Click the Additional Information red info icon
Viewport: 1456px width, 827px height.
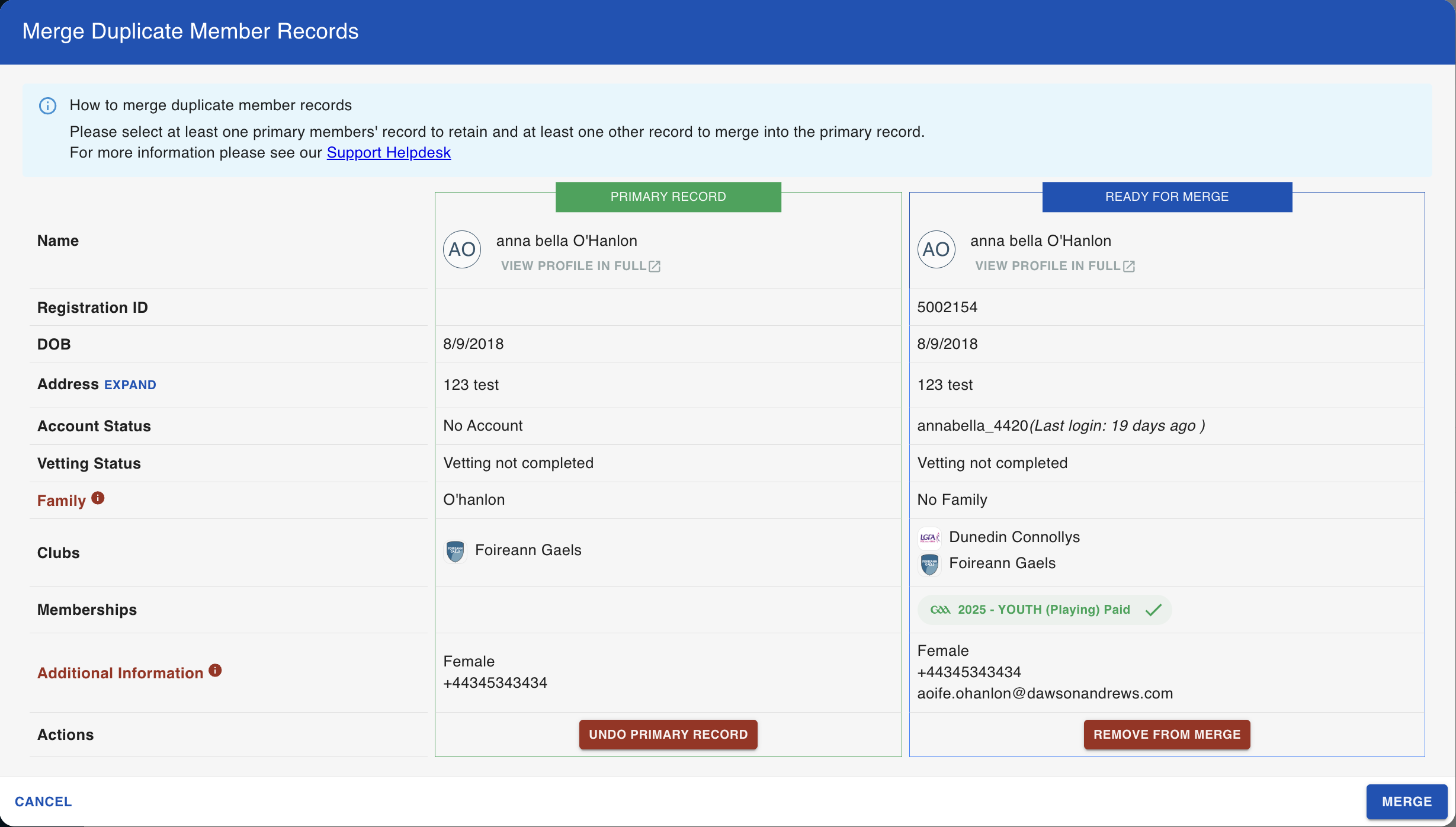215,671
